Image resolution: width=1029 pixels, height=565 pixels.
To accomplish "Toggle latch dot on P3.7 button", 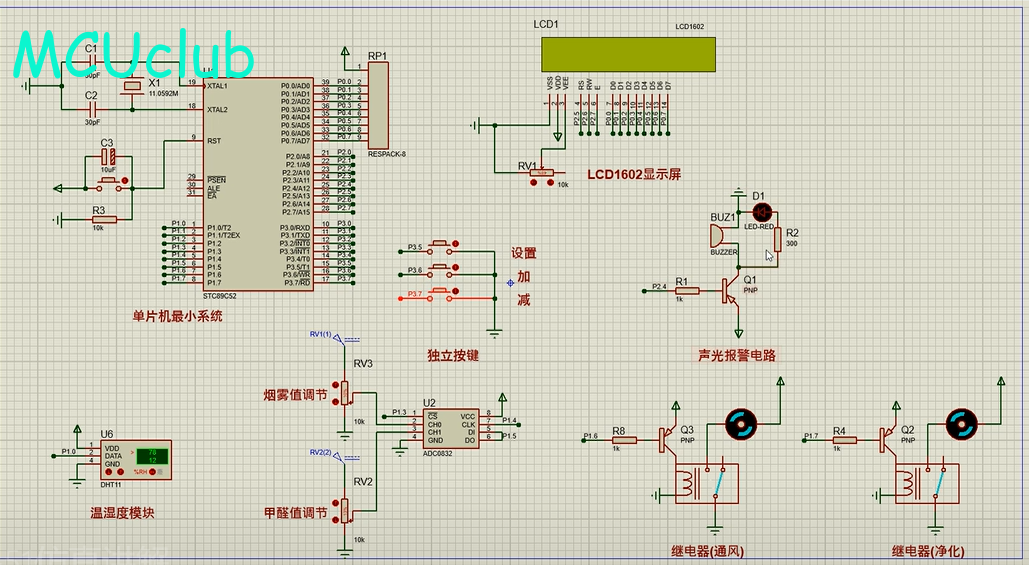I will (x=456, y=293).
